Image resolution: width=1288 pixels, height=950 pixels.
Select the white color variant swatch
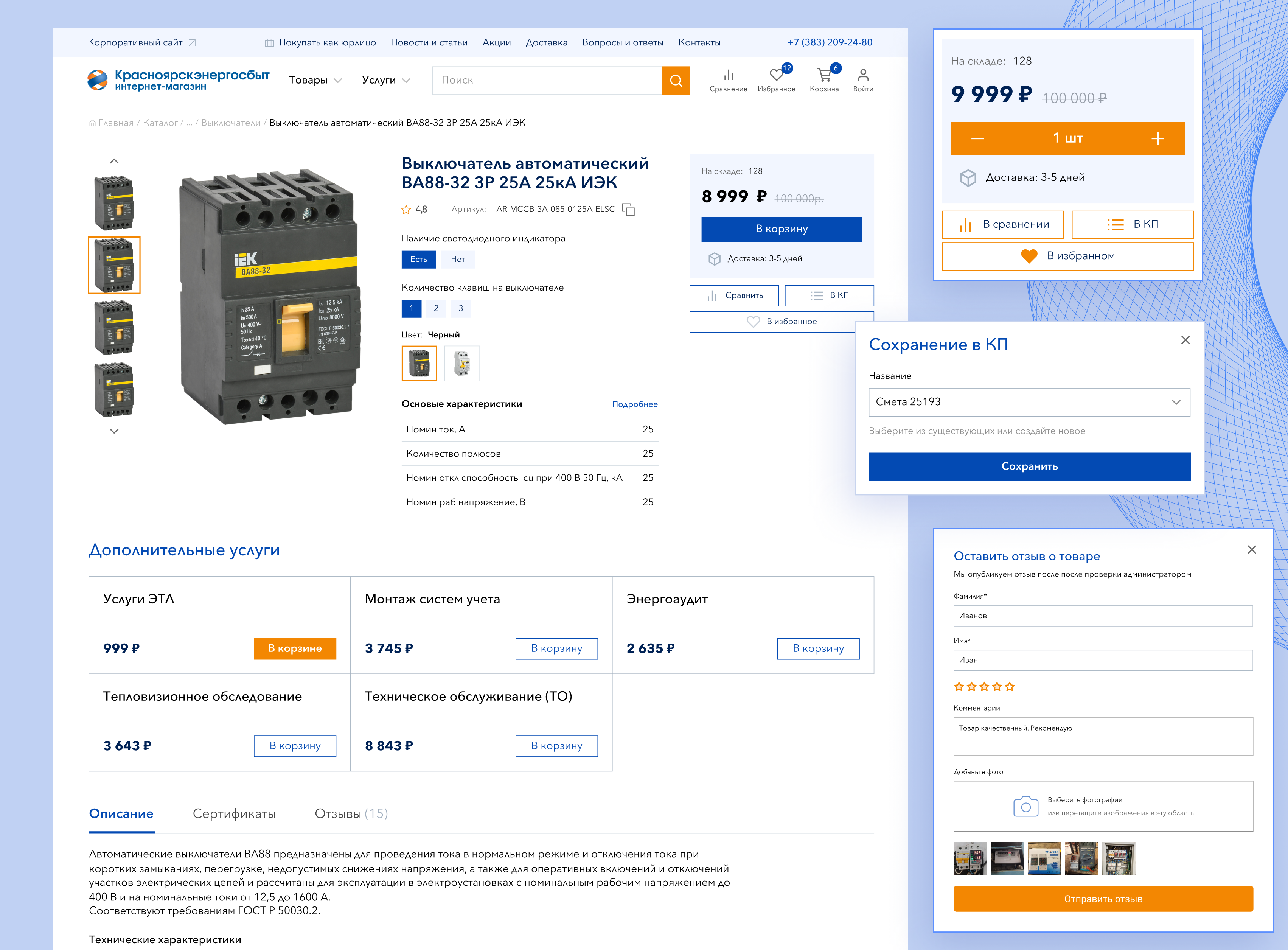[462, 364]
